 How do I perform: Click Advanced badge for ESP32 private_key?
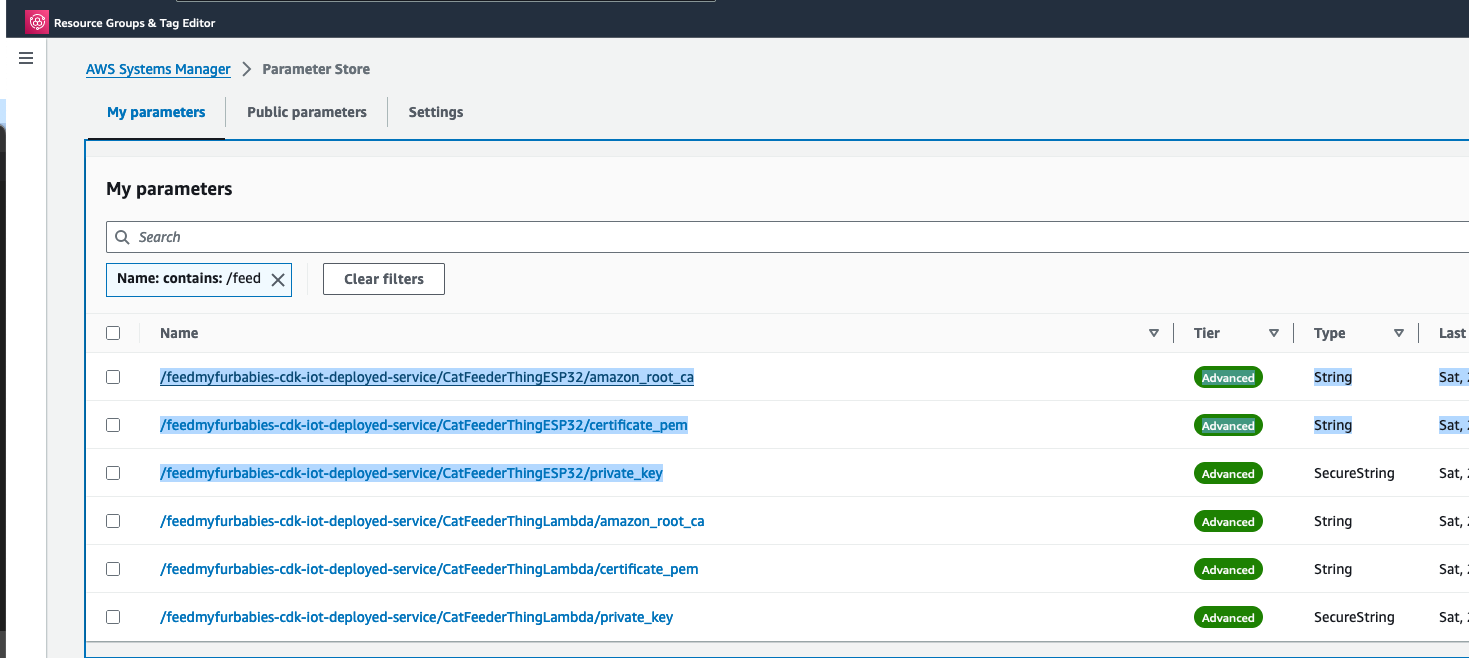(x=1228, y=473)
